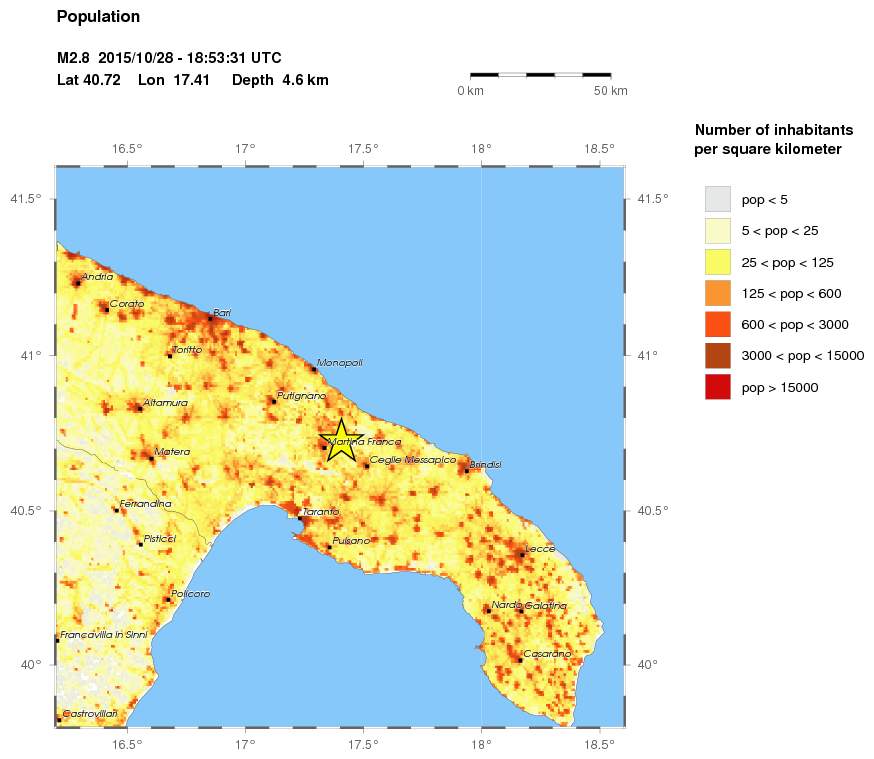
Task: Click the 'pop > 15000' legend label
Action: [x=780, y=388]
